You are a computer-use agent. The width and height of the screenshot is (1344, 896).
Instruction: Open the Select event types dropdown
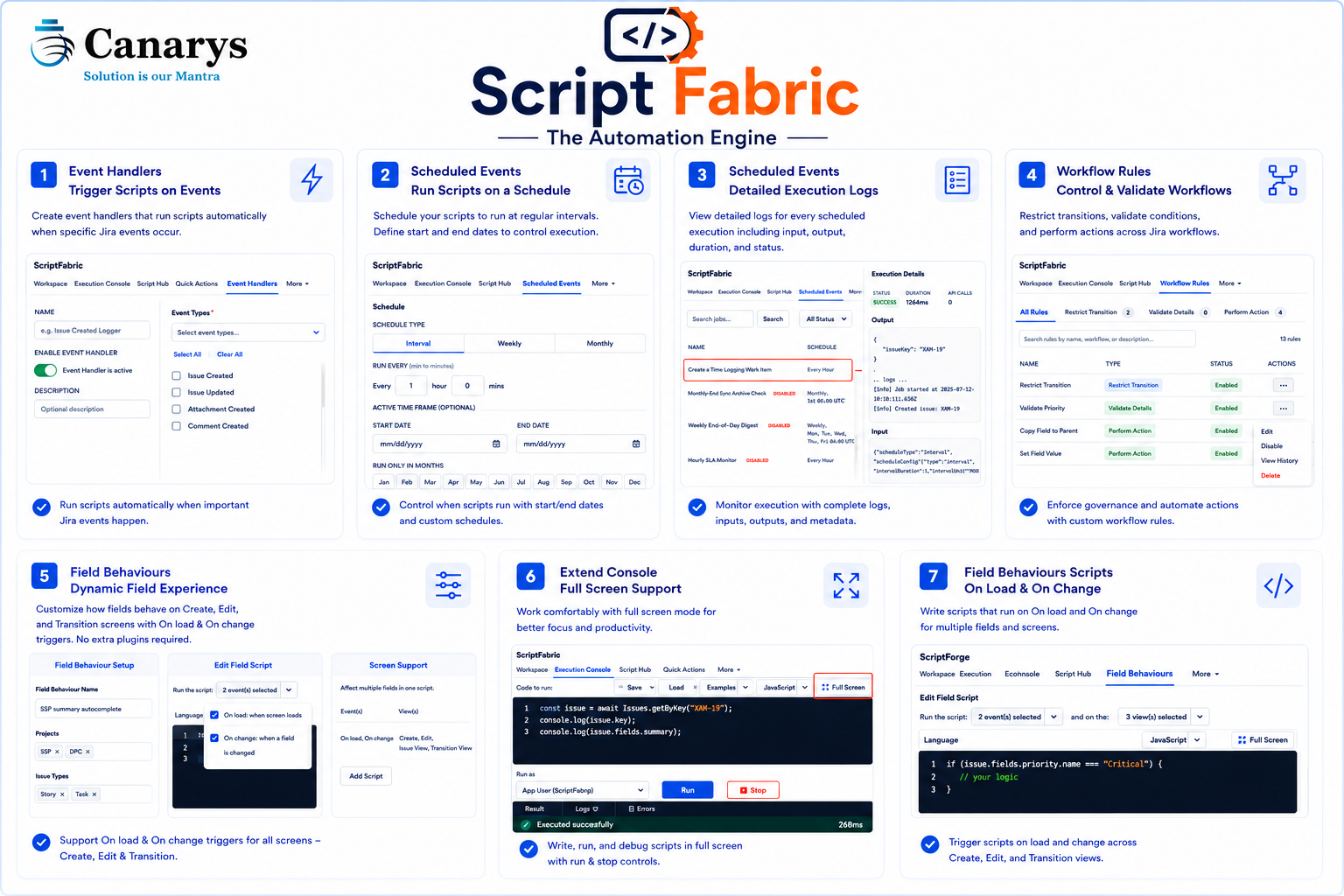248,332
